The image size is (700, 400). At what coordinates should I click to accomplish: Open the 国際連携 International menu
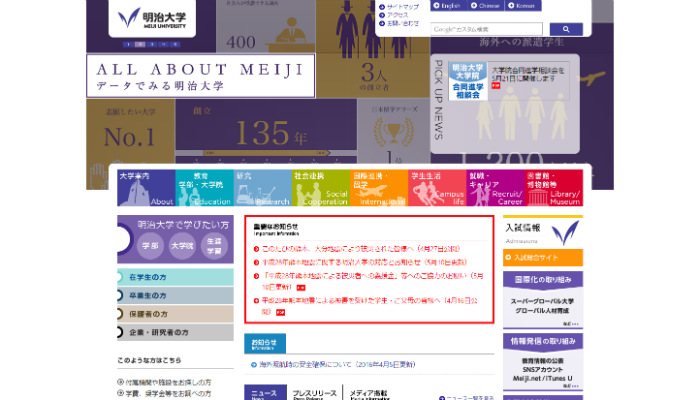[379, 188]
